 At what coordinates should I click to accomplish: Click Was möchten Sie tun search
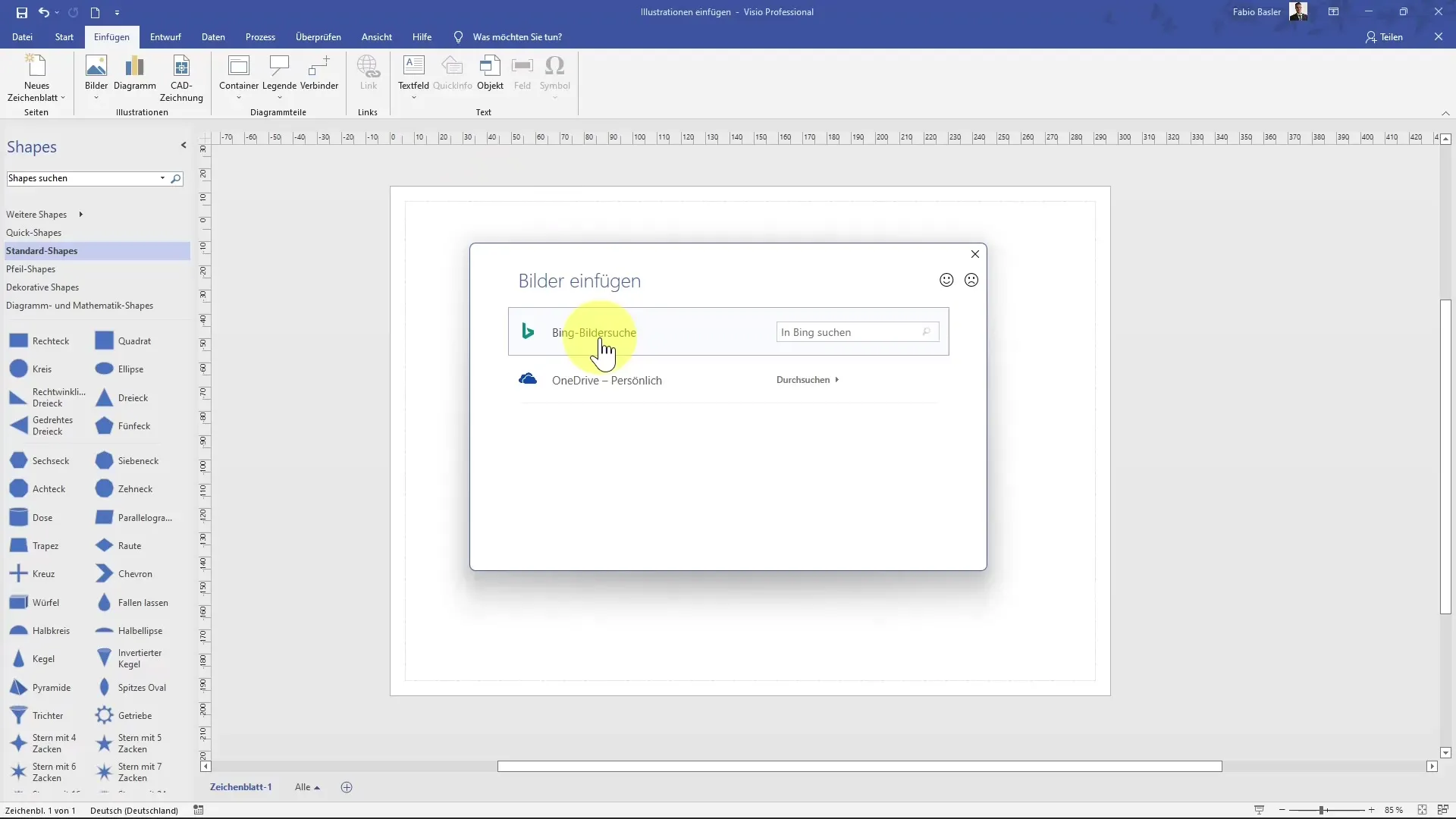coord(517,37)
